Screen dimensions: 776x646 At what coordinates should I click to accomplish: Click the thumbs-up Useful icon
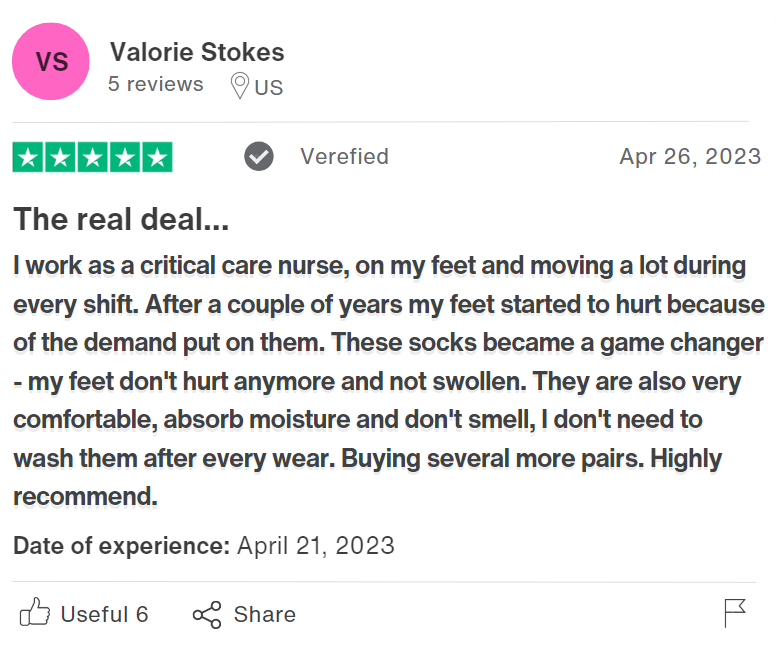35,613
